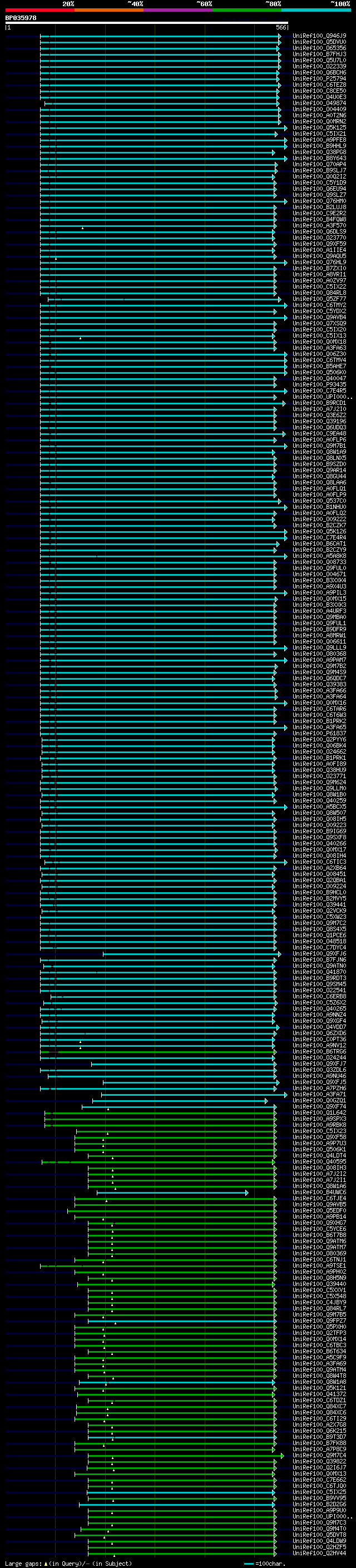The image size is (356, 1568).
Task: Open hit UniRef100_B7FHJ3
Action: click(x=319, y=54)
